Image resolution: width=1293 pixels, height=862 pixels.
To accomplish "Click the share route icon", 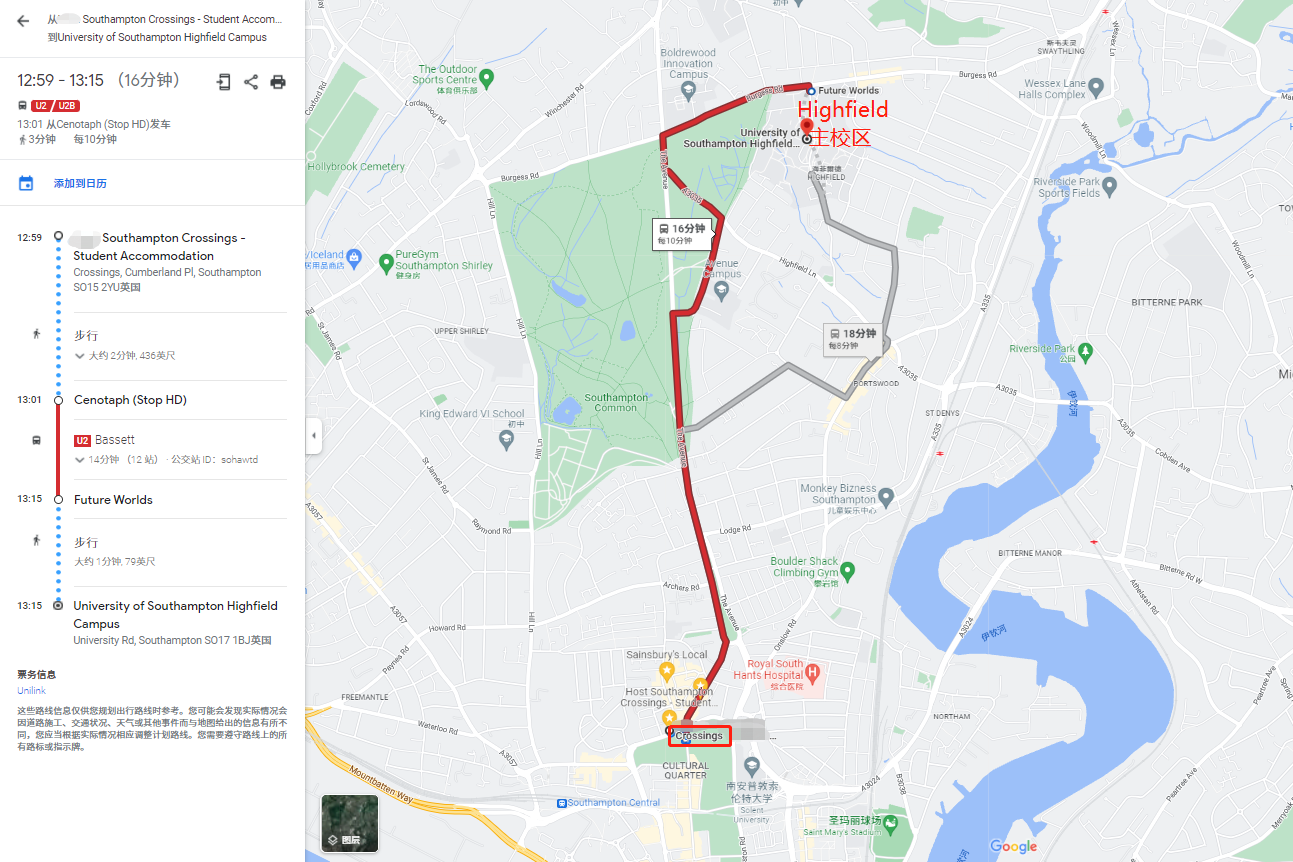I will (251, 82).
